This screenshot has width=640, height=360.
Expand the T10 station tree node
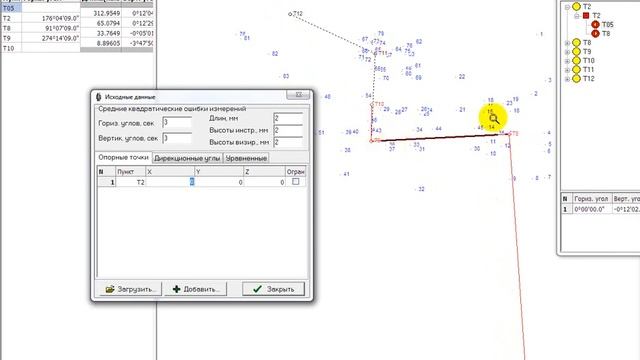pos(567,61)
